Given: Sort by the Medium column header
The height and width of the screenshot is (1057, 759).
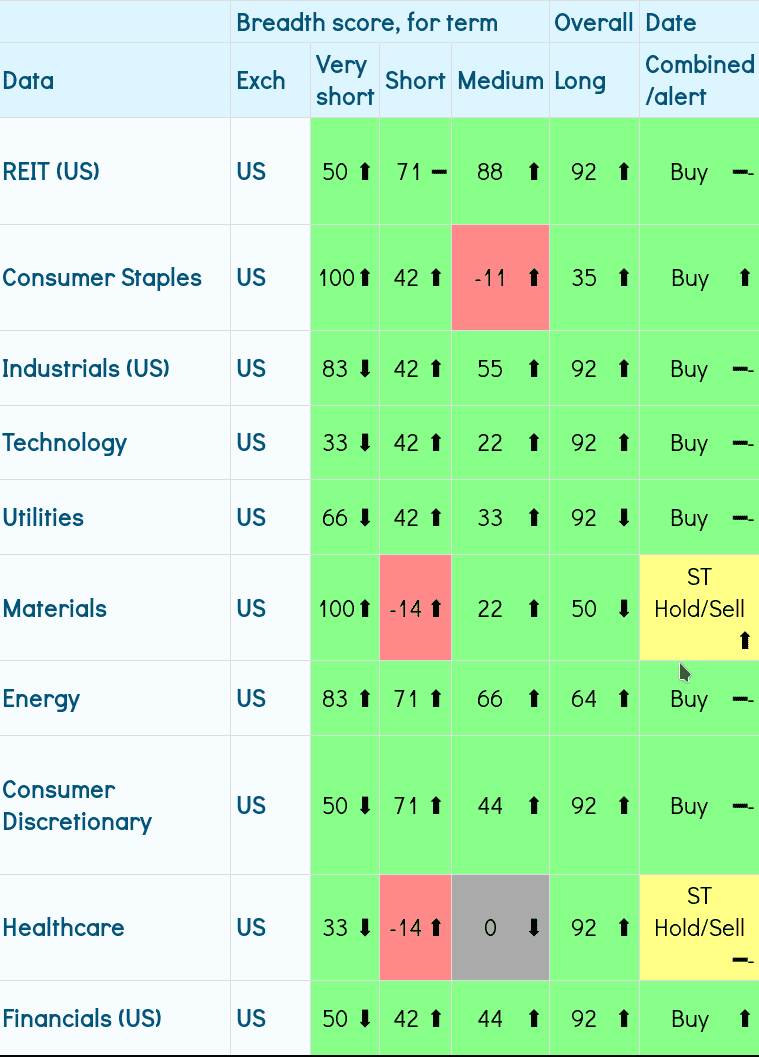Looking at the screenshot, I should 500,81.
